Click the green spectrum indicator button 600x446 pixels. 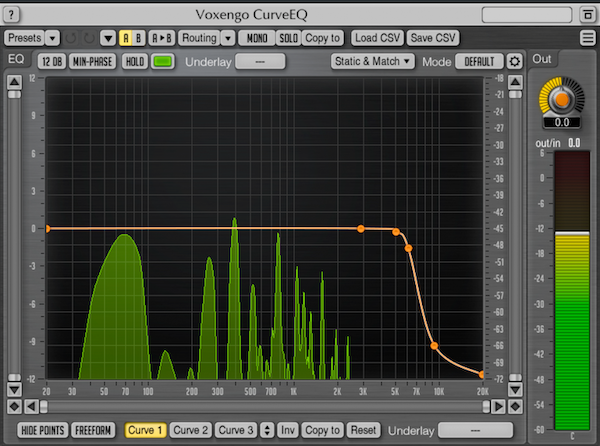point(163,61)
